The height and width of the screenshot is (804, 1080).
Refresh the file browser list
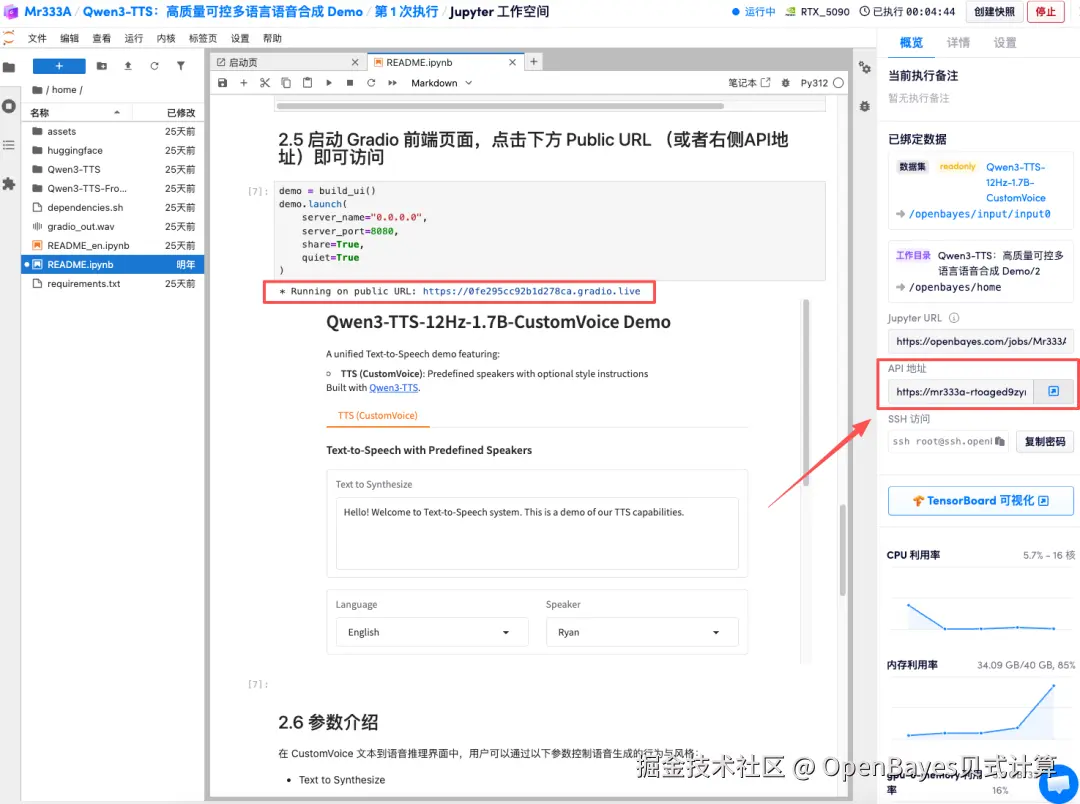tap(154, 66)
